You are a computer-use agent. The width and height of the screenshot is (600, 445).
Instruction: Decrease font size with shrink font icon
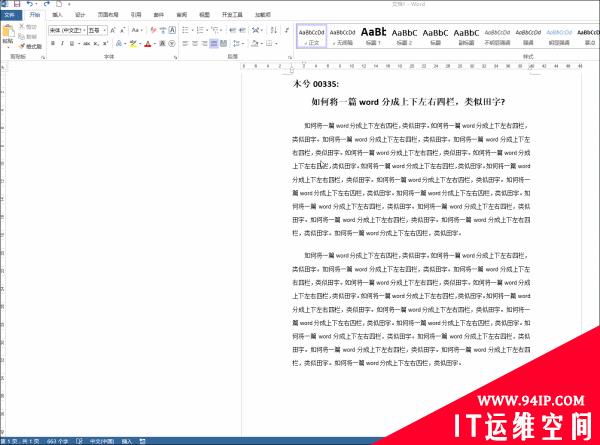click(x=122, y=30)
